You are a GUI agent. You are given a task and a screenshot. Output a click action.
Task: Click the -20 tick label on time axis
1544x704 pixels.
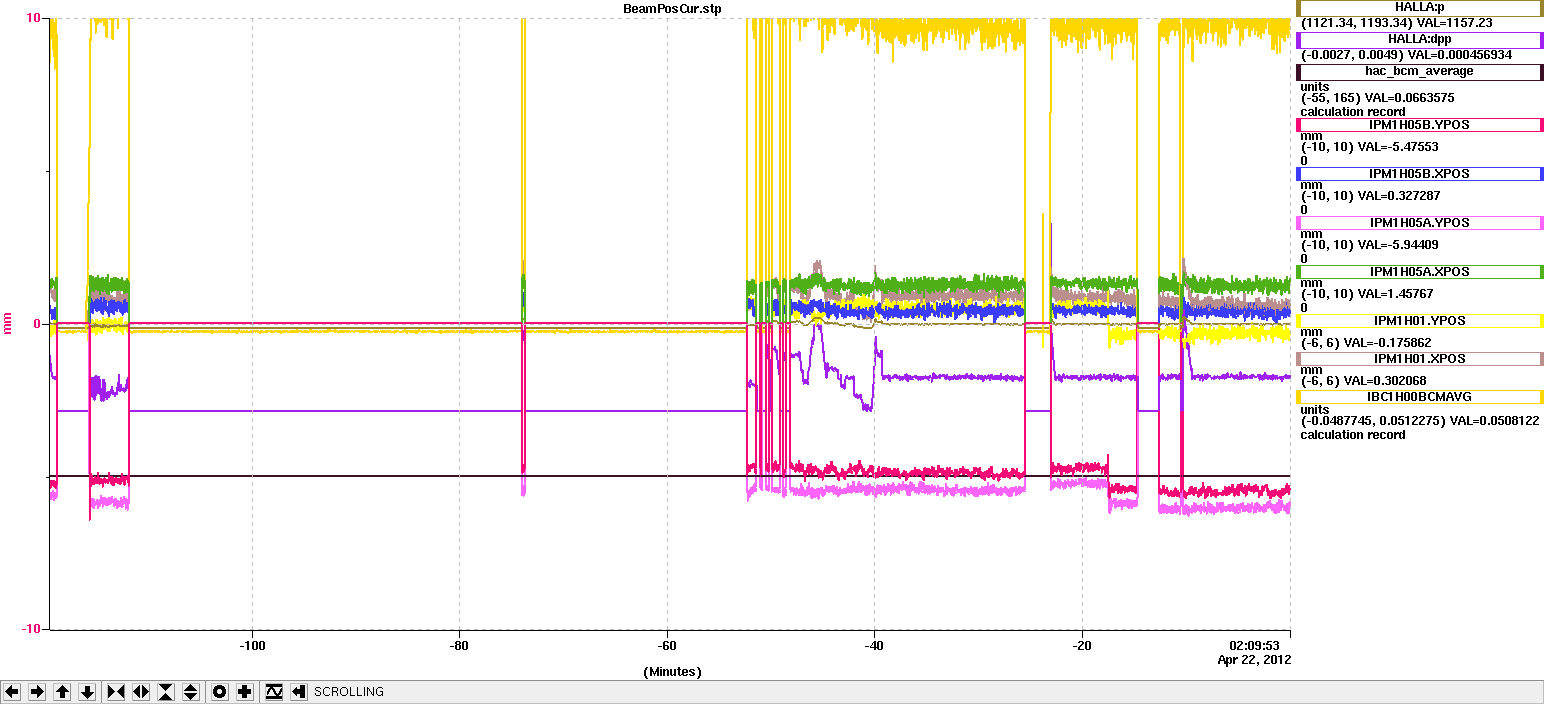[x=1081, y=645]
